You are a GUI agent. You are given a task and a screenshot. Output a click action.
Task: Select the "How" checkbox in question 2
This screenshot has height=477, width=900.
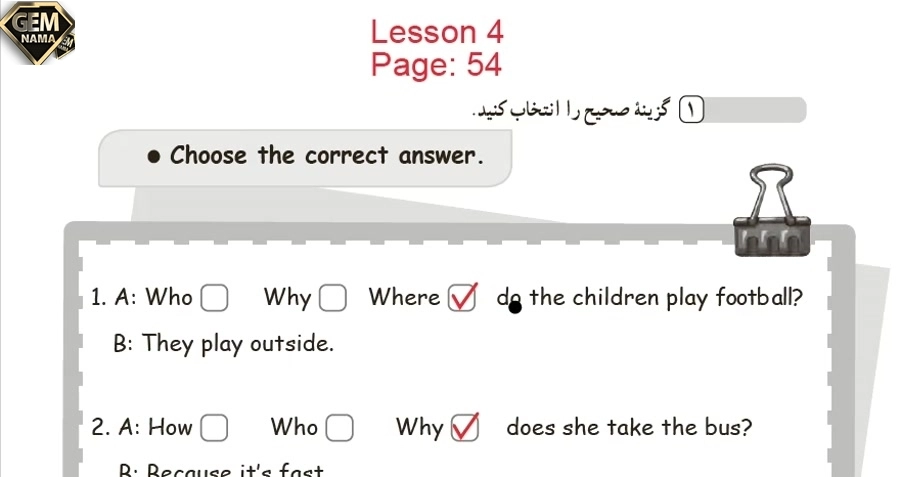click(214, 429)
